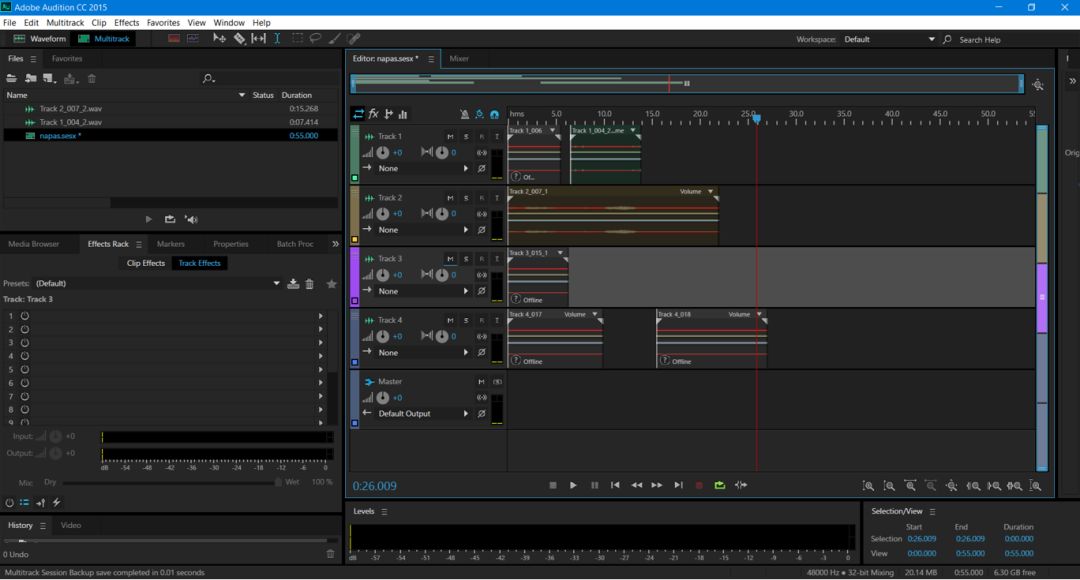The width and height of the screenshot is (1080, 580).
Task: Switch to the Mixer tab
Action: 458,59
